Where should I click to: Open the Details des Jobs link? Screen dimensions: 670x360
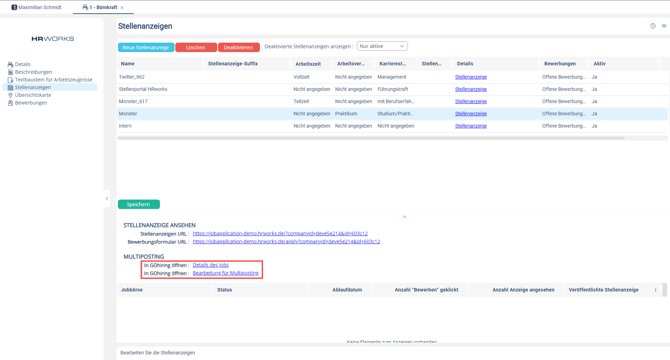(211, 265)
